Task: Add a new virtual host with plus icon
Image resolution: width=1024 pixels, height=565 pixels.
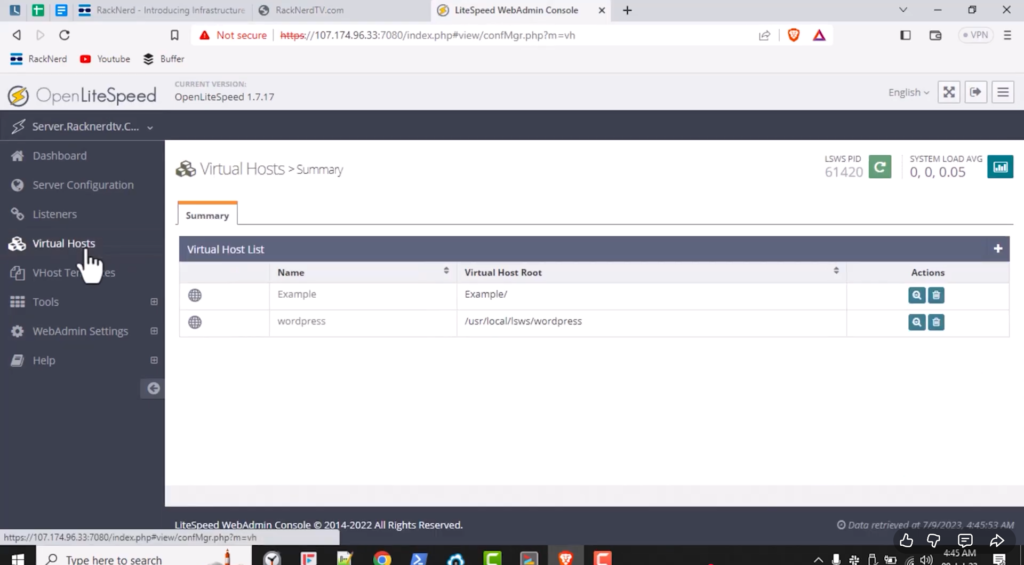Action: (997, 249)
